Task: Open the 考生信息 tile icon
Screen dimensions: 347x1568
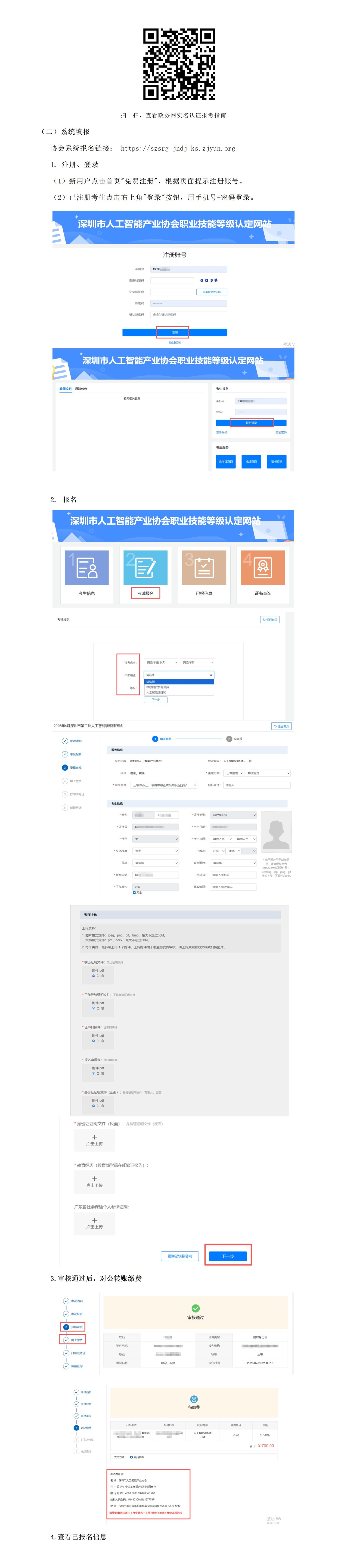Action: (x=87, y=567)
